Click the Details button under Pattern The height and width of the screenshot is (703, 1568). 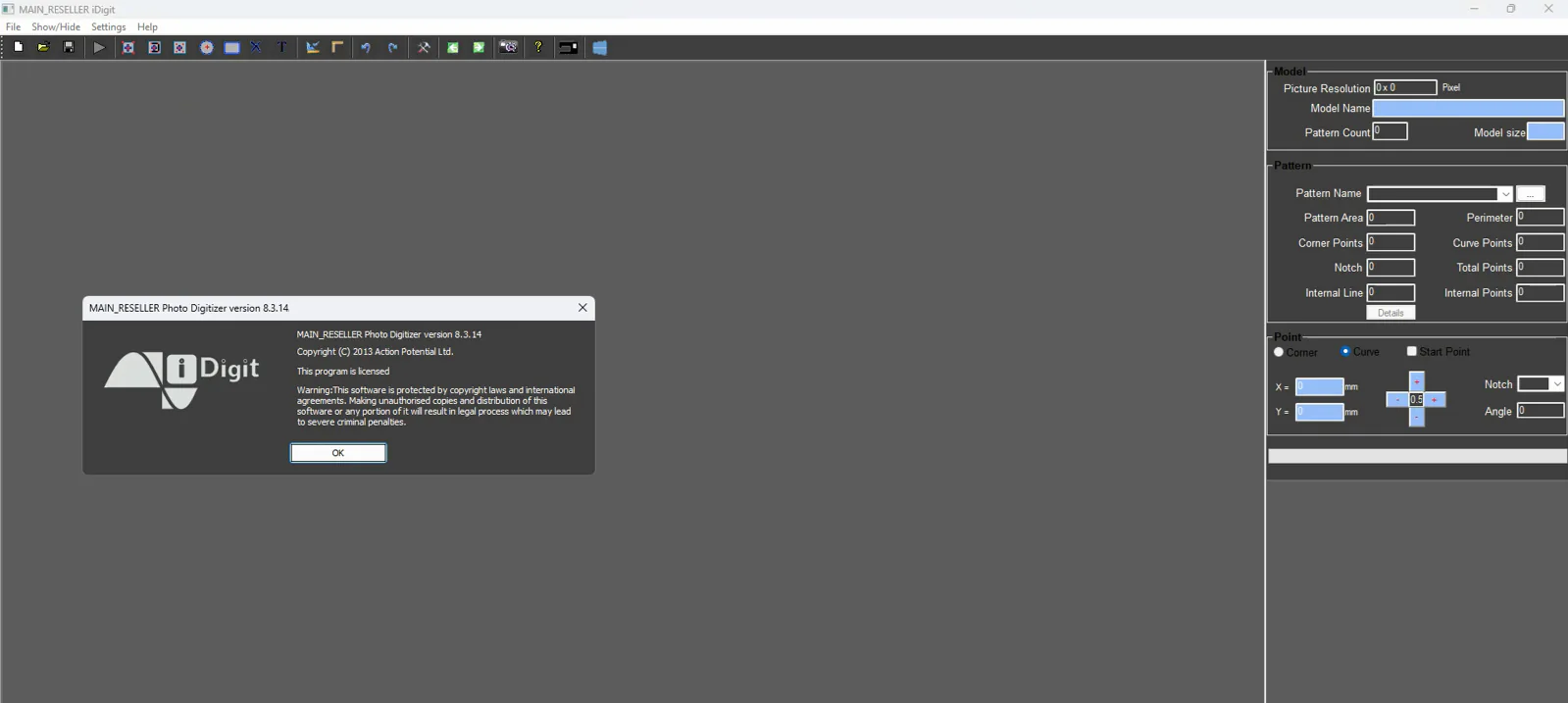[x=1391, y=313]
